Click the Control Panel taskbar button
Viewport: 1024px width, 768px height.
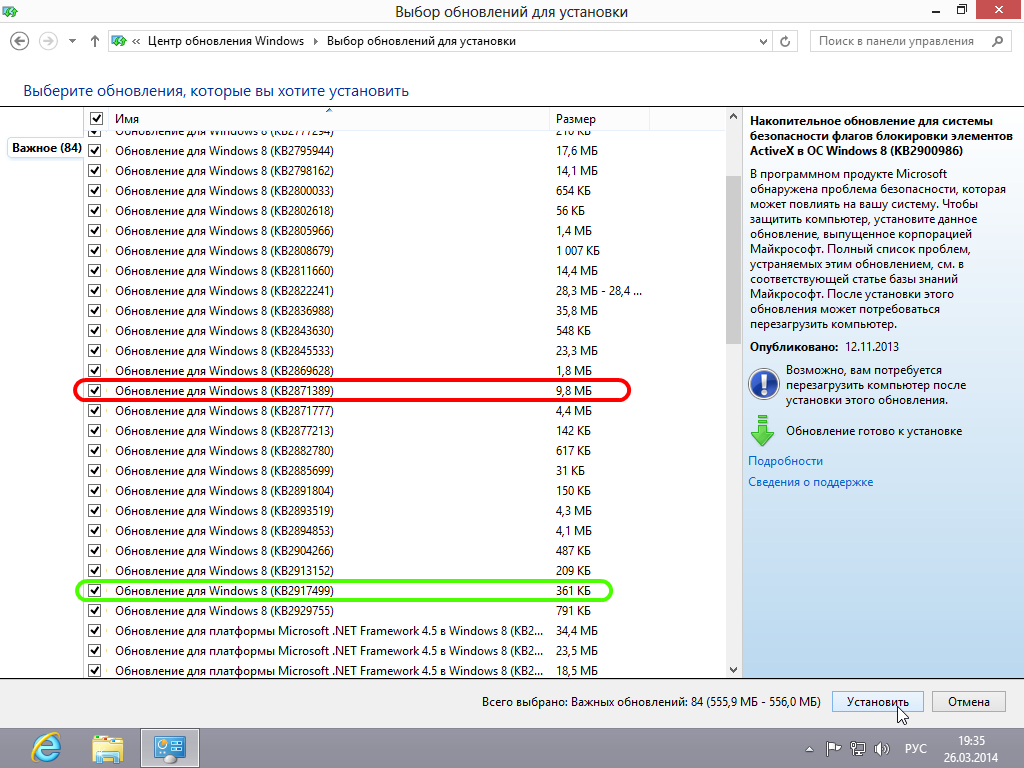pyautogui.click(x=170, y=748)
